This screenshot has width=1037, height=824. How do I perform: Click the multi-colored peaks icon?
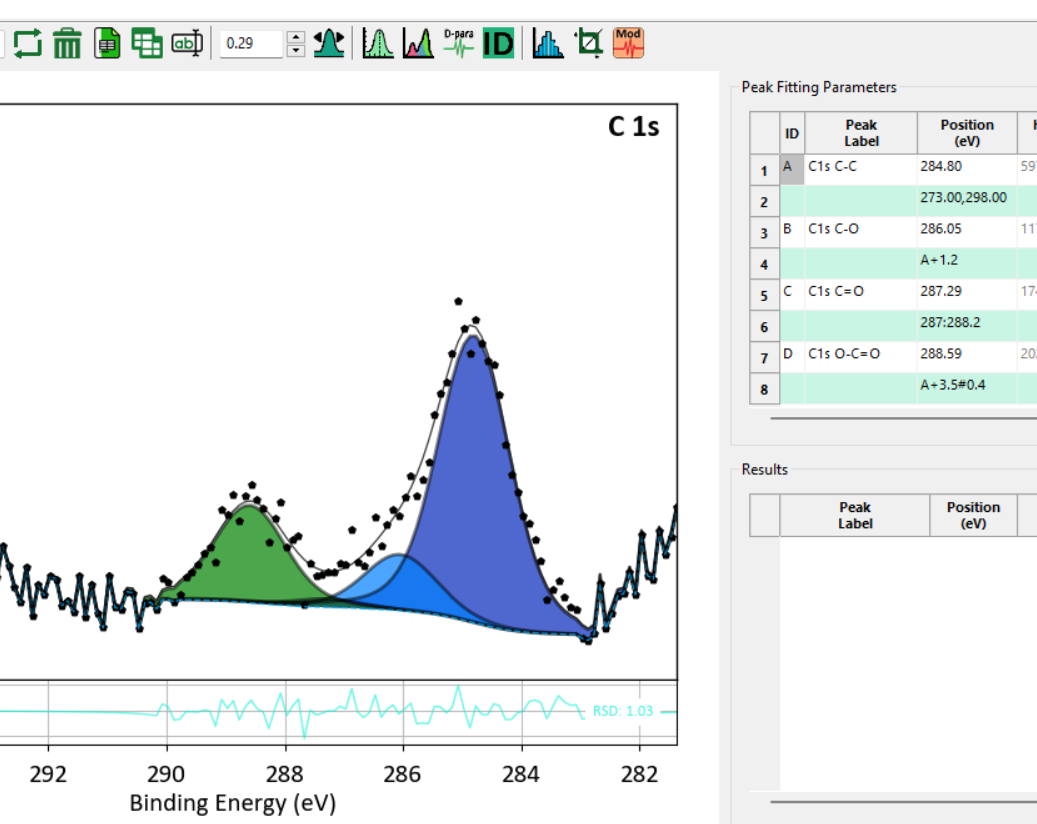418,44
